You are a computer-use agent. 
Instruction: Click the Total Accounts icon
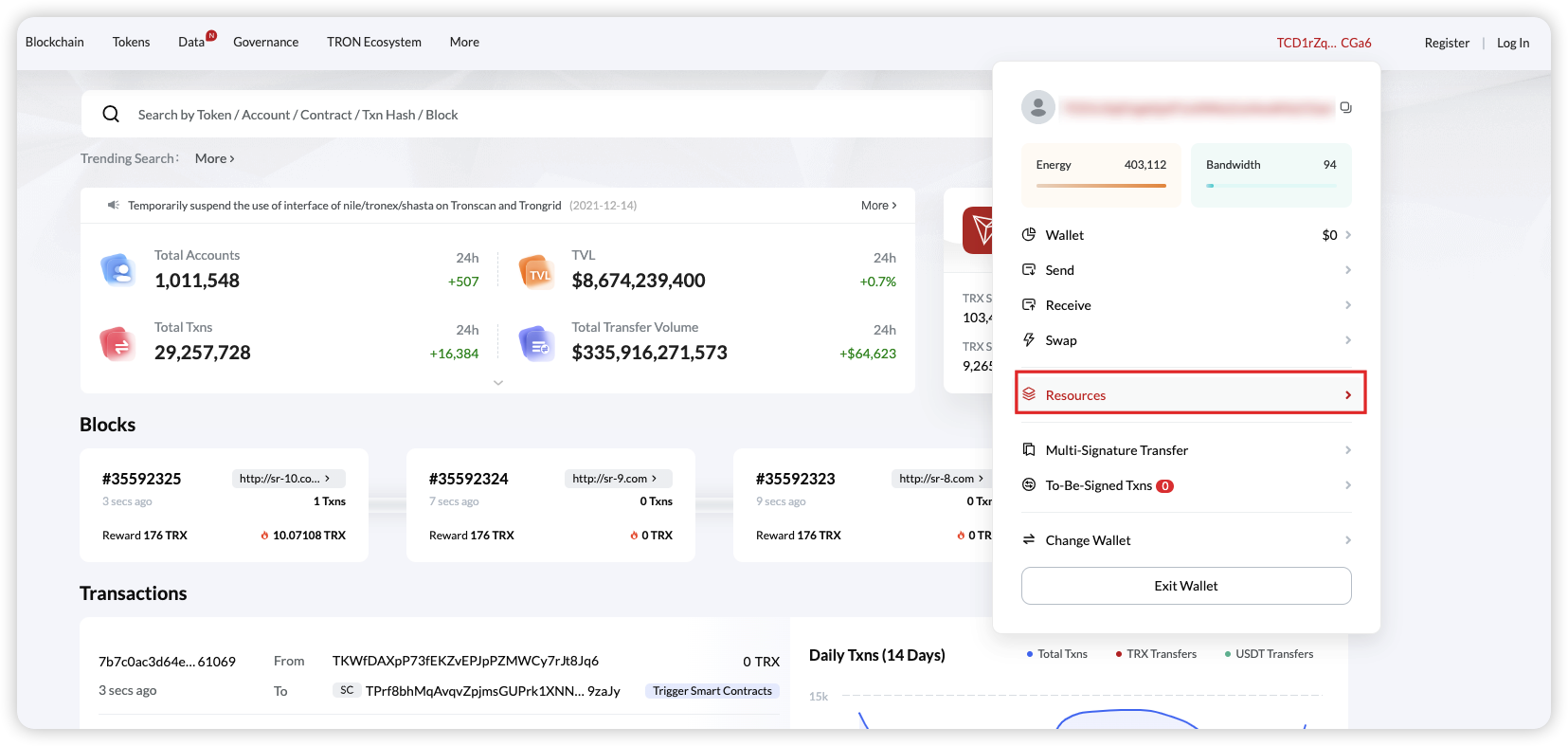pyautogui.click(x=118, y=270)
